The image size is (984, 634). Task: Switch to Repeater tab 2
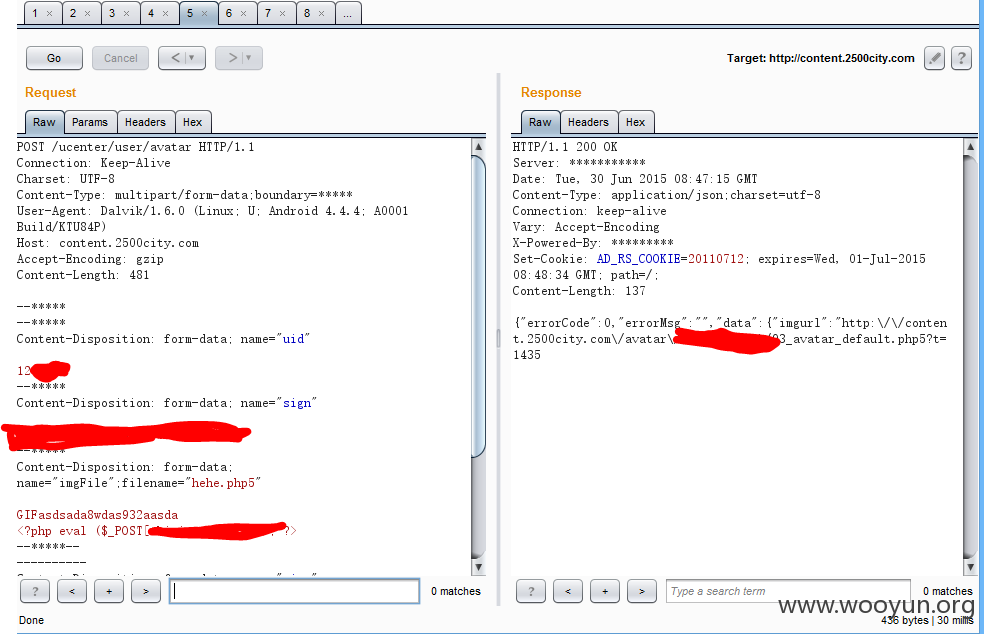click(x=73, y=13)
